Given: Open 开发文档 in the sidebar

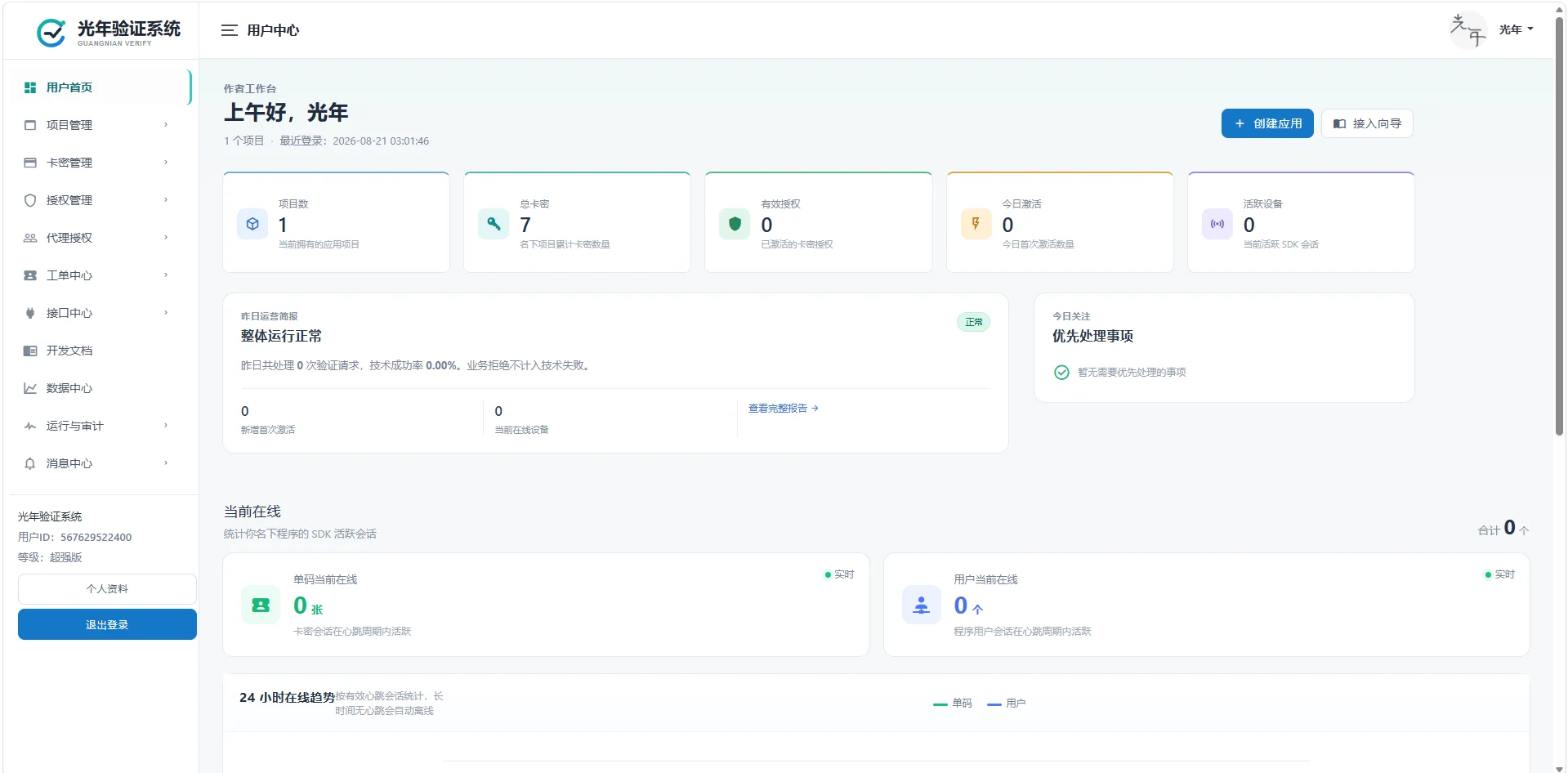Looking at the screenshot, I should tap(97, 351).
